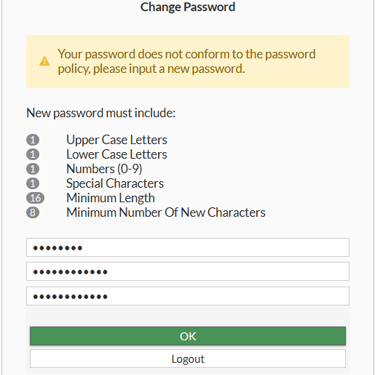Click the badge beside Lower Case Letters
This screenshot has height=375, width=375.
tap(33, 154)
